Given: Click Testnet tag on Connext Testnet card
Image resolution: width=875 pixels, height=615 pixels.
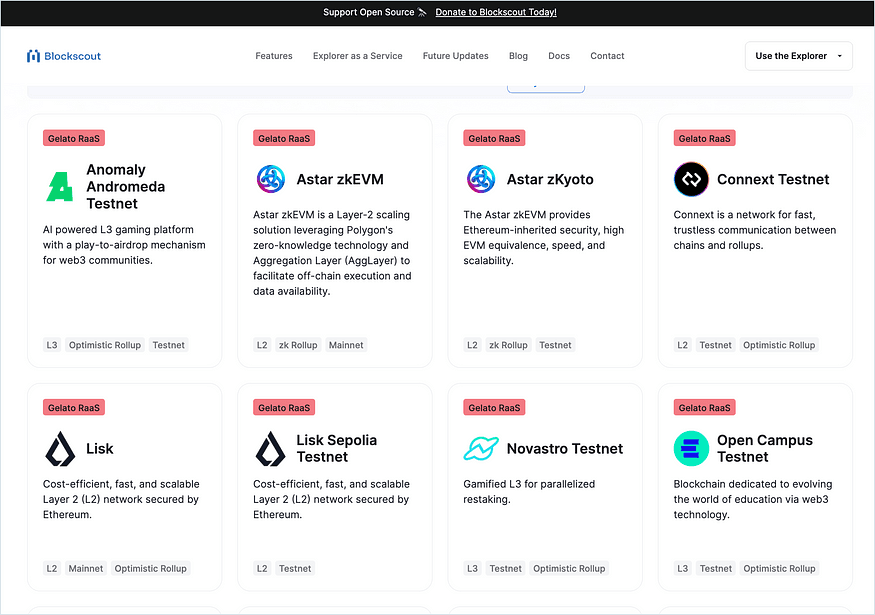Looking at the screenshot, I should [715, 345].
